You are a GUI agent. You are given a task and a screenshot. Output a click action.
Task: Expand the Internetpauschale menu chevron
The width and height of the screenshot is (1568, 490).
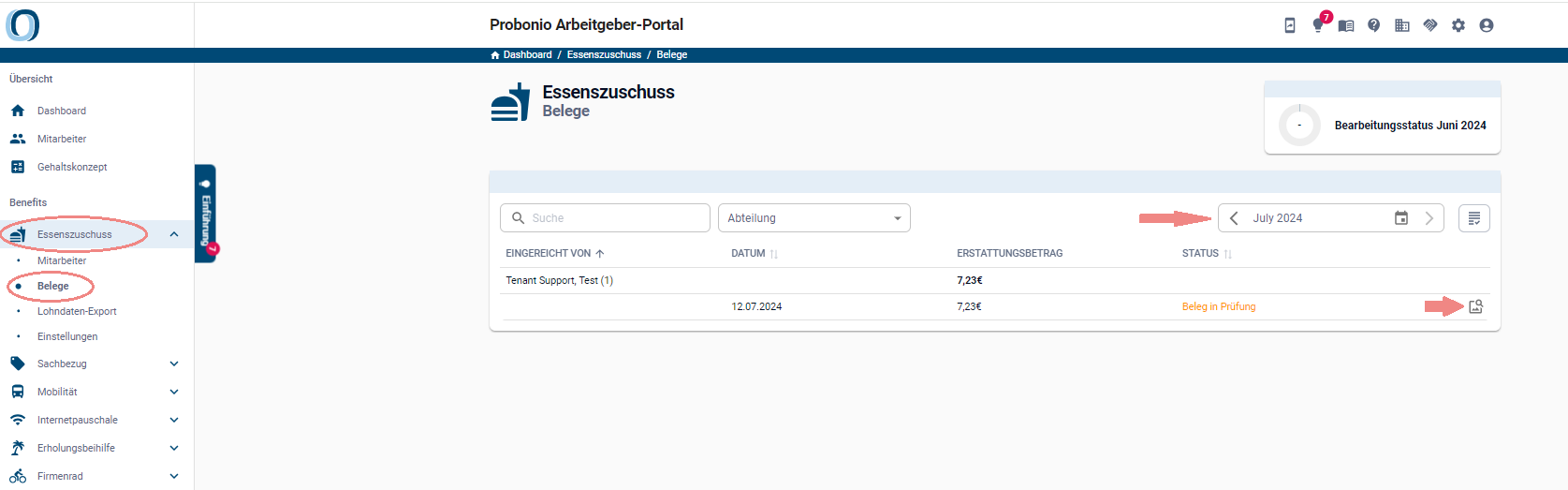(174, 420)
